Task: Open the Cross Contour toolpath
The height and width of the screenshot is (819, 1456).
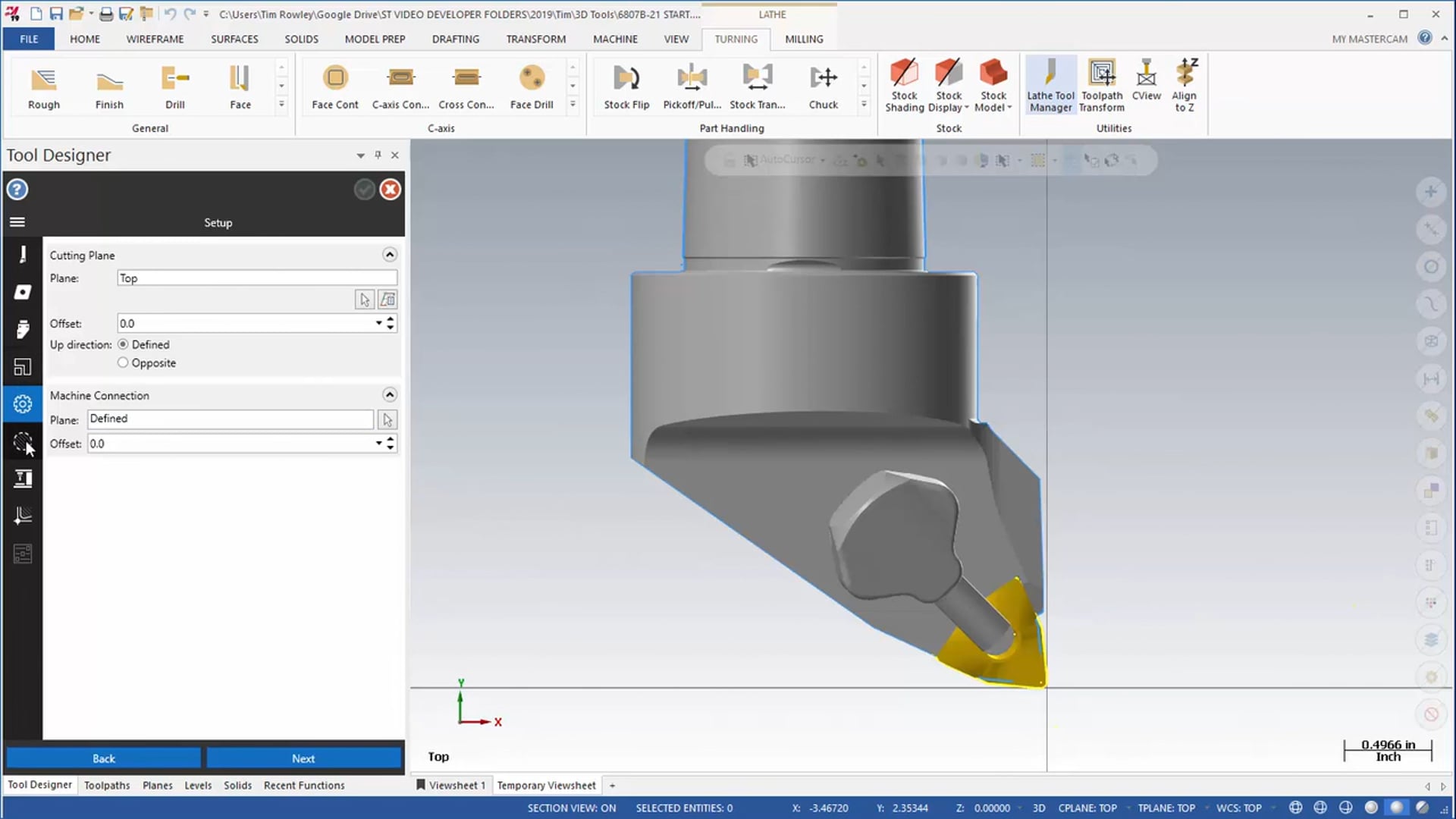Action: point(466,87)
